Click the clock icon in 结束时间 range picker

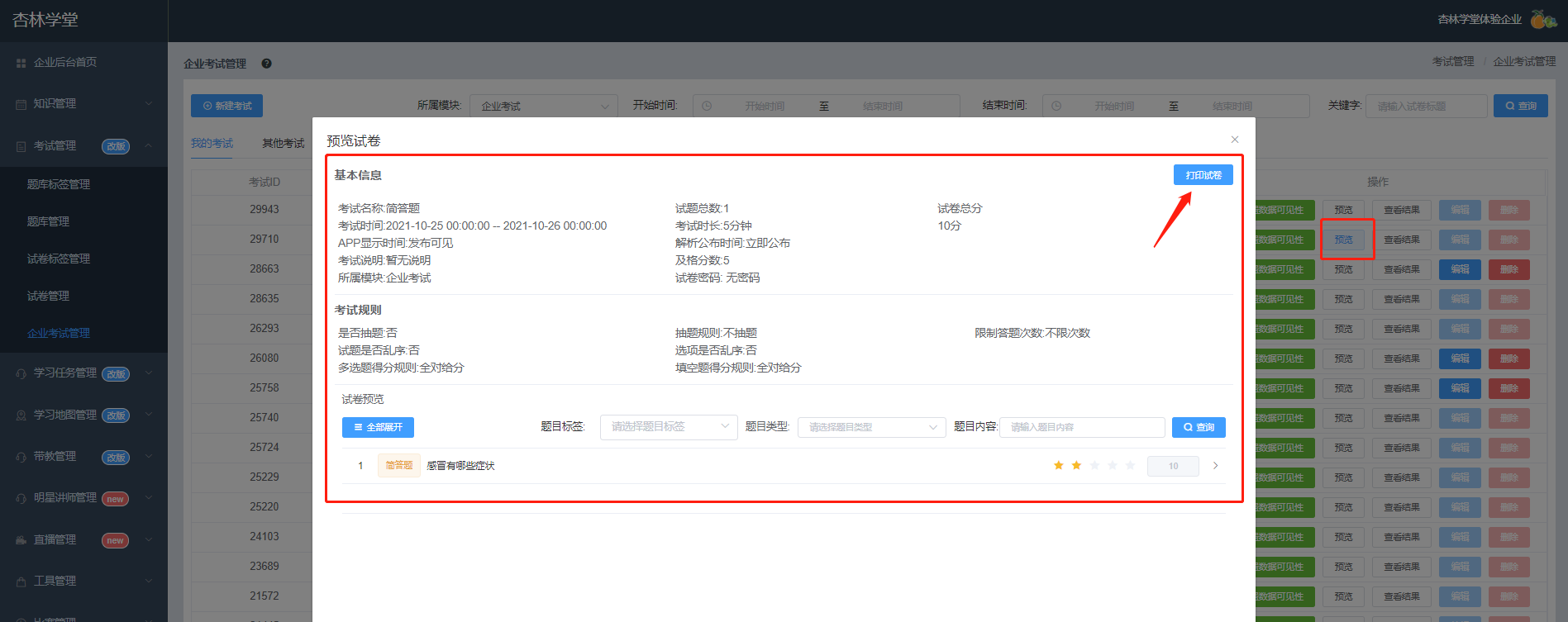[1056, 106]
